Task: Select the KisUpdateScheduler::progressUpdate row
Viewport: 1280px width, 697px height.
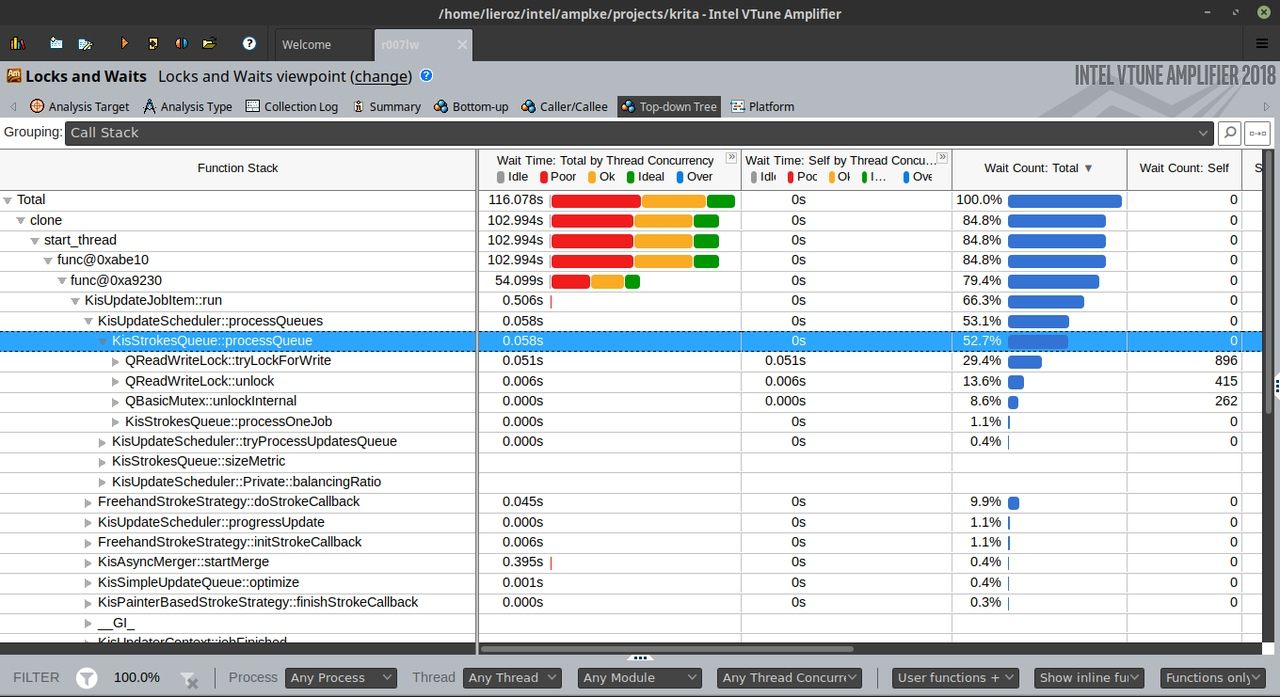Action: (x=630, y=522)
